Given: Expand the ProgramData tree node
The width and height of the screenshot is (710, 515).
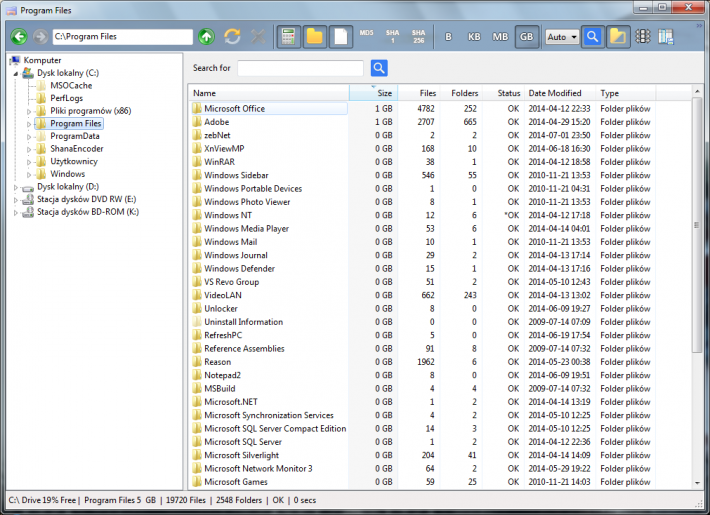Looking at the screenshot, I should pyautogui.click(x=29, y=136).
